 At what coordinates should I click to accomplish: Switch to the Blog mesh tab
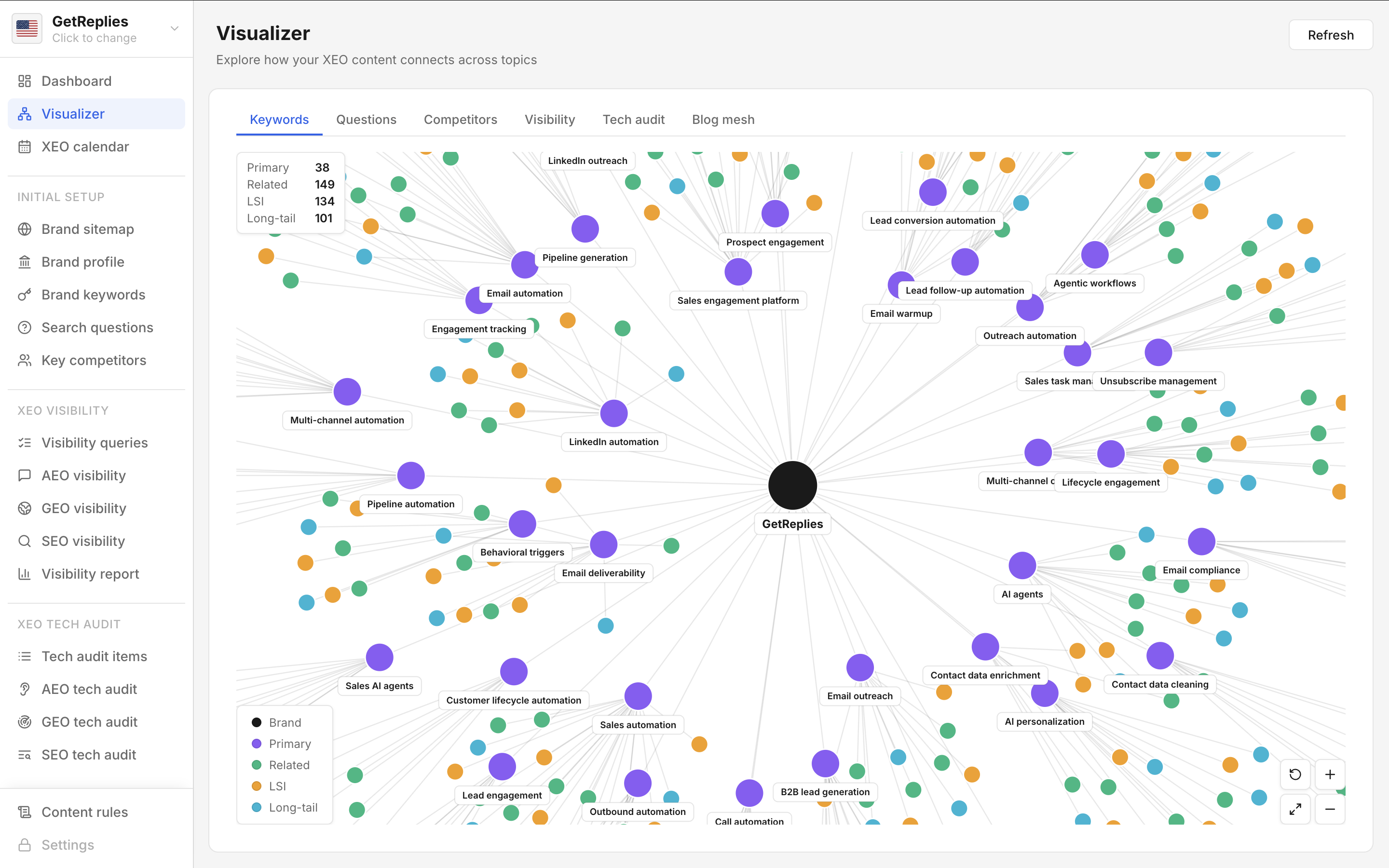[723, 120]
